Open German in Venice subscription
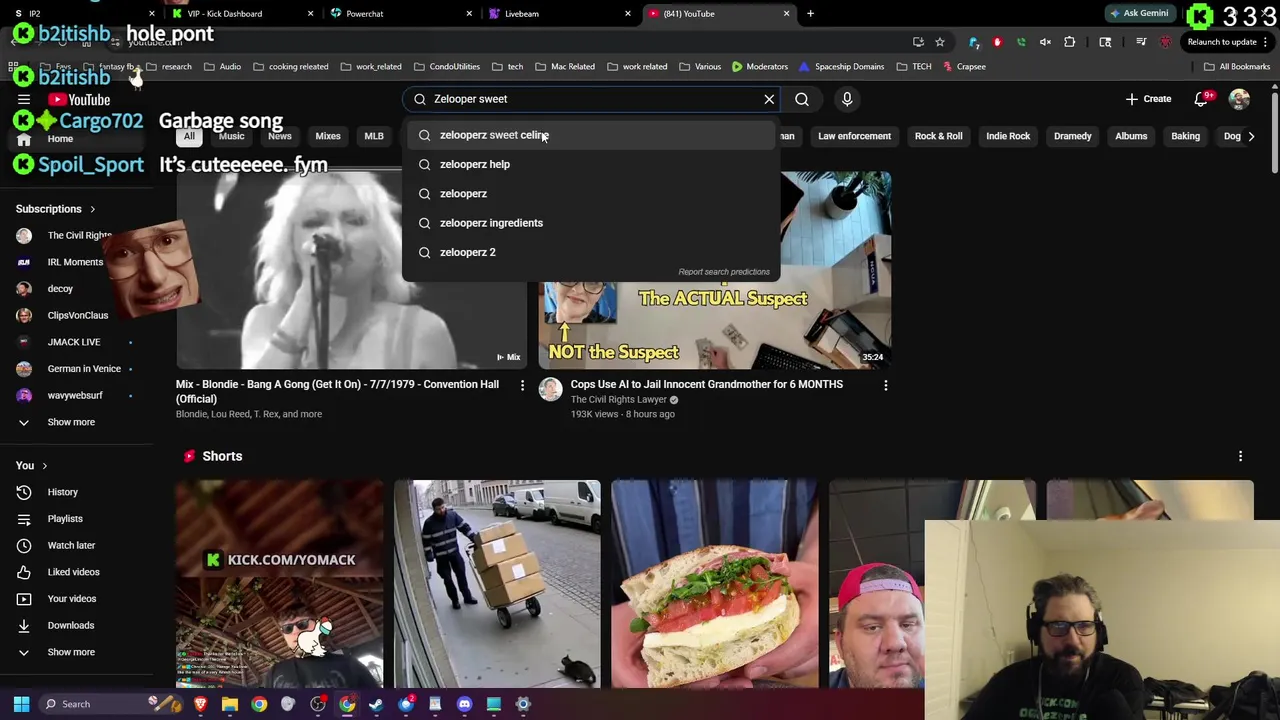The width and height of the screenshot is (1280, 720). click(84, 369)
